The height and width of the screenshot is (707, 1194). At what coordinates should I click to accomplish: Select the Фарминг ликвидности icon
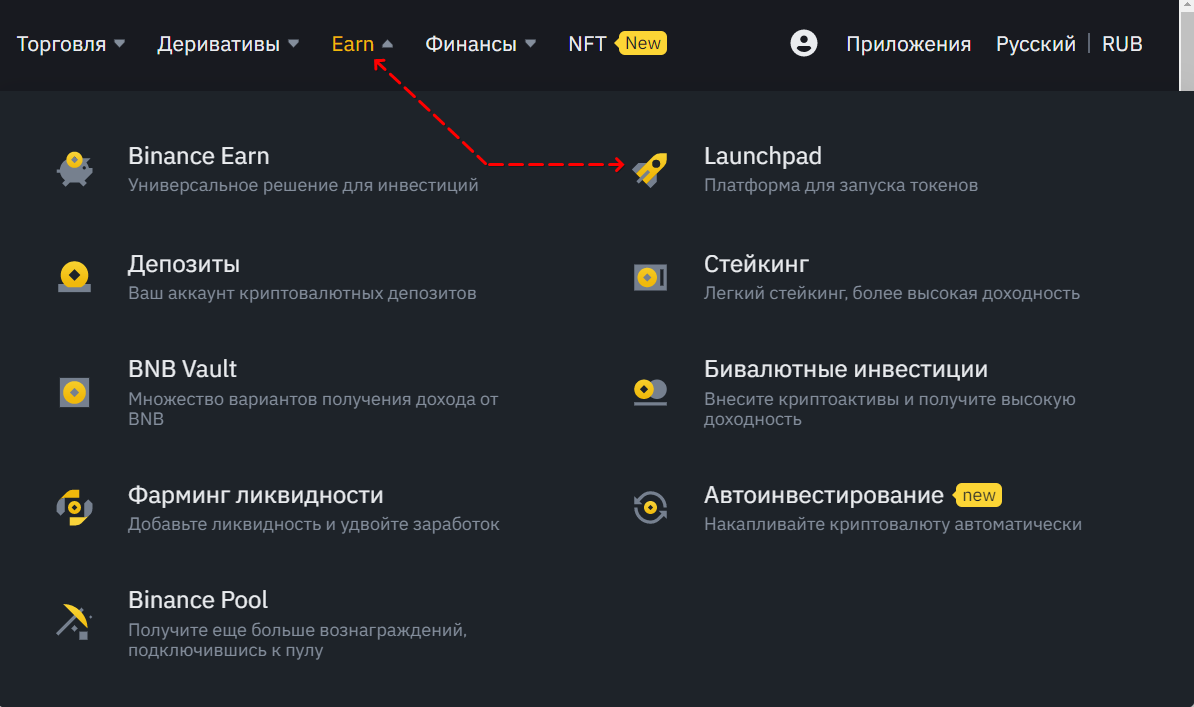[74, 507]
